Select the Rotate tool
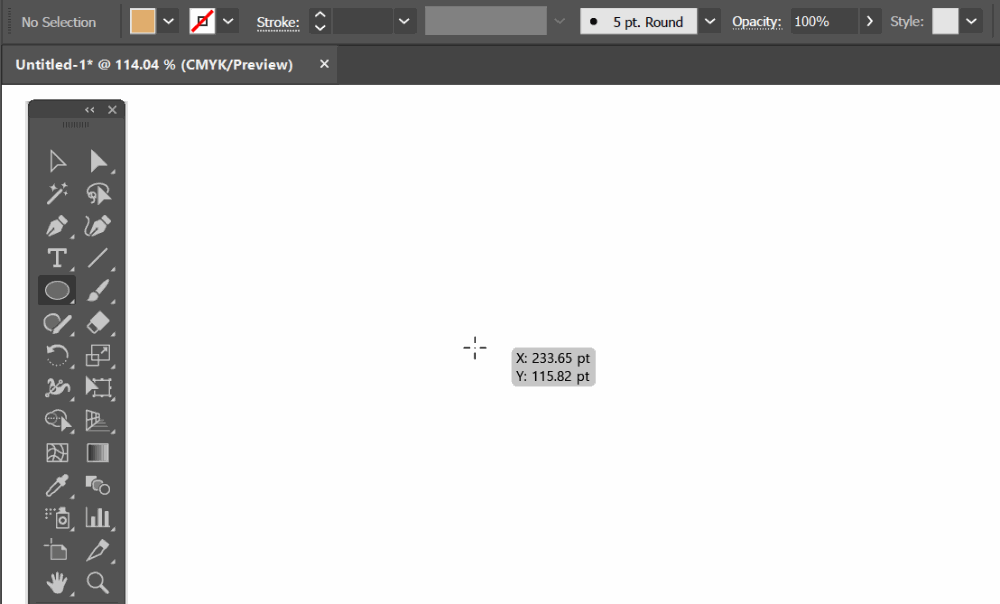 [x=57, y=355]
